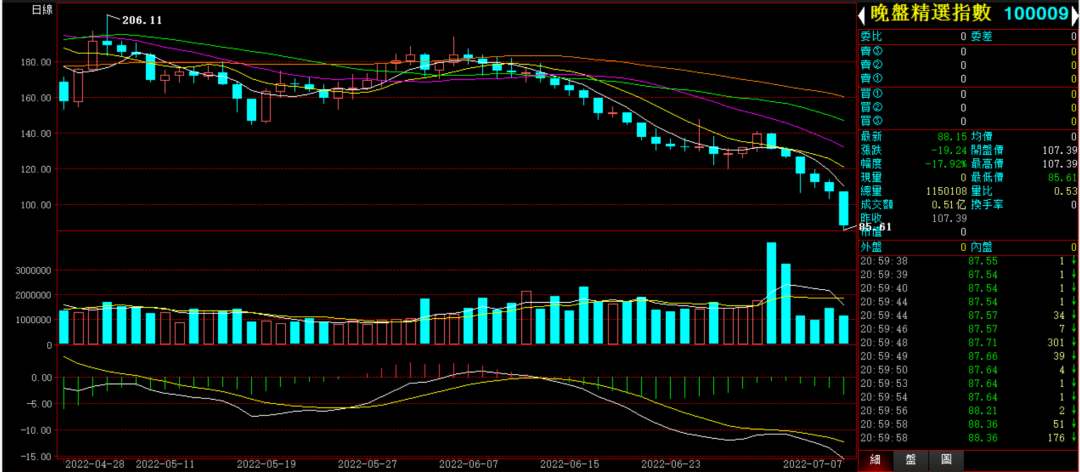Click the 2022-05-19 date on the axis
This screenshot has width=1080, height=472.
tap(266, 465)
